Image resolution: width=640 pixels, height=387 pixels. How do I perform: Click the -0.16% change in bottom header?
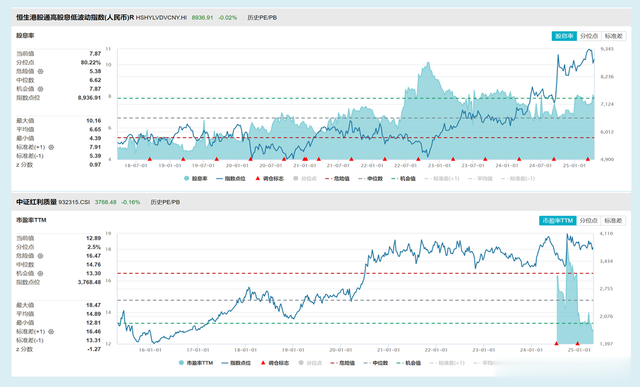(x=131, y=202)
